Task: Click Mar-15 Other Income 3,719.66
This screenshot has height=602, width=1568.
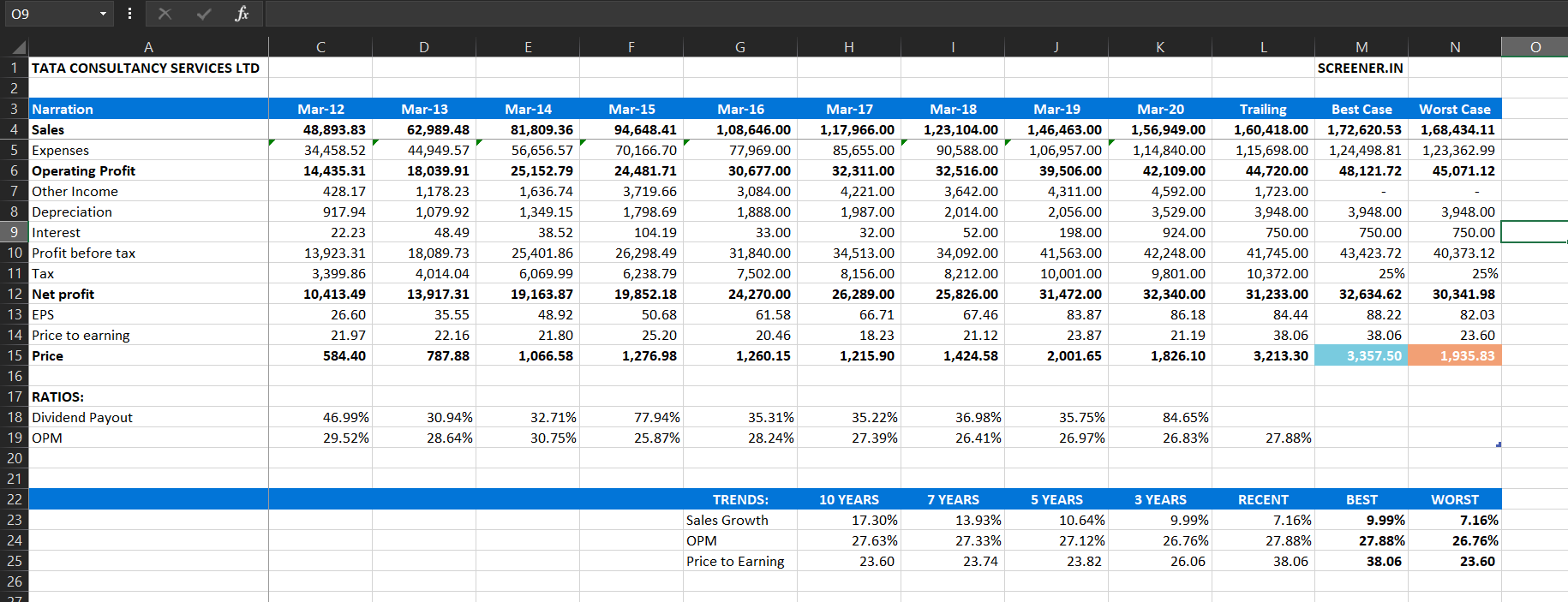Action: tap(631, 191)
